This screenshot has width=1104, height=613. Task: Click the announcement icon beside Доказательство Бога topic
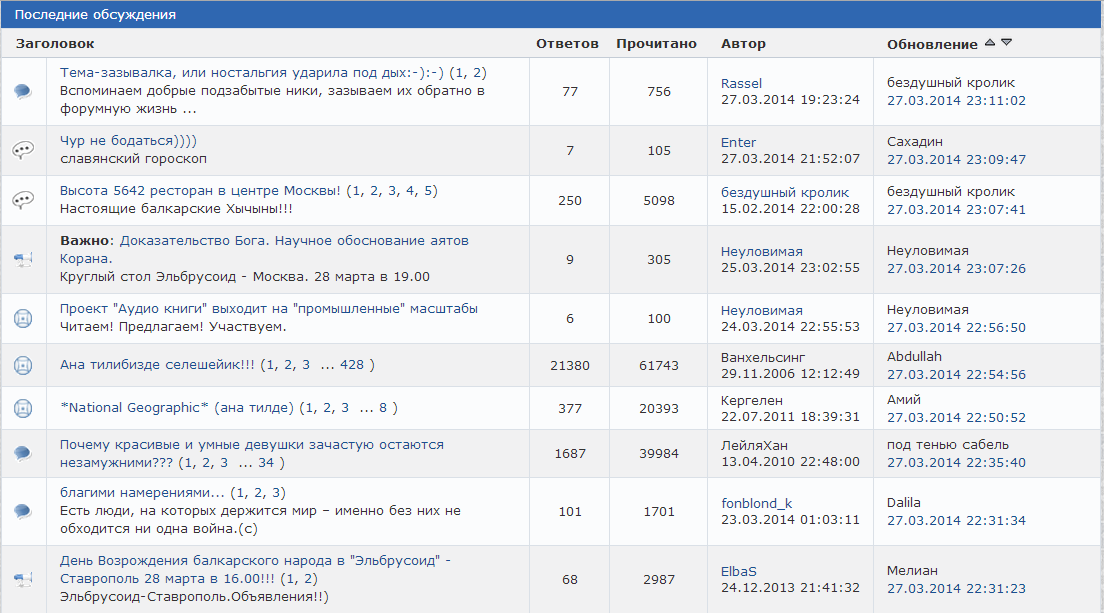[x=23, y=259]
